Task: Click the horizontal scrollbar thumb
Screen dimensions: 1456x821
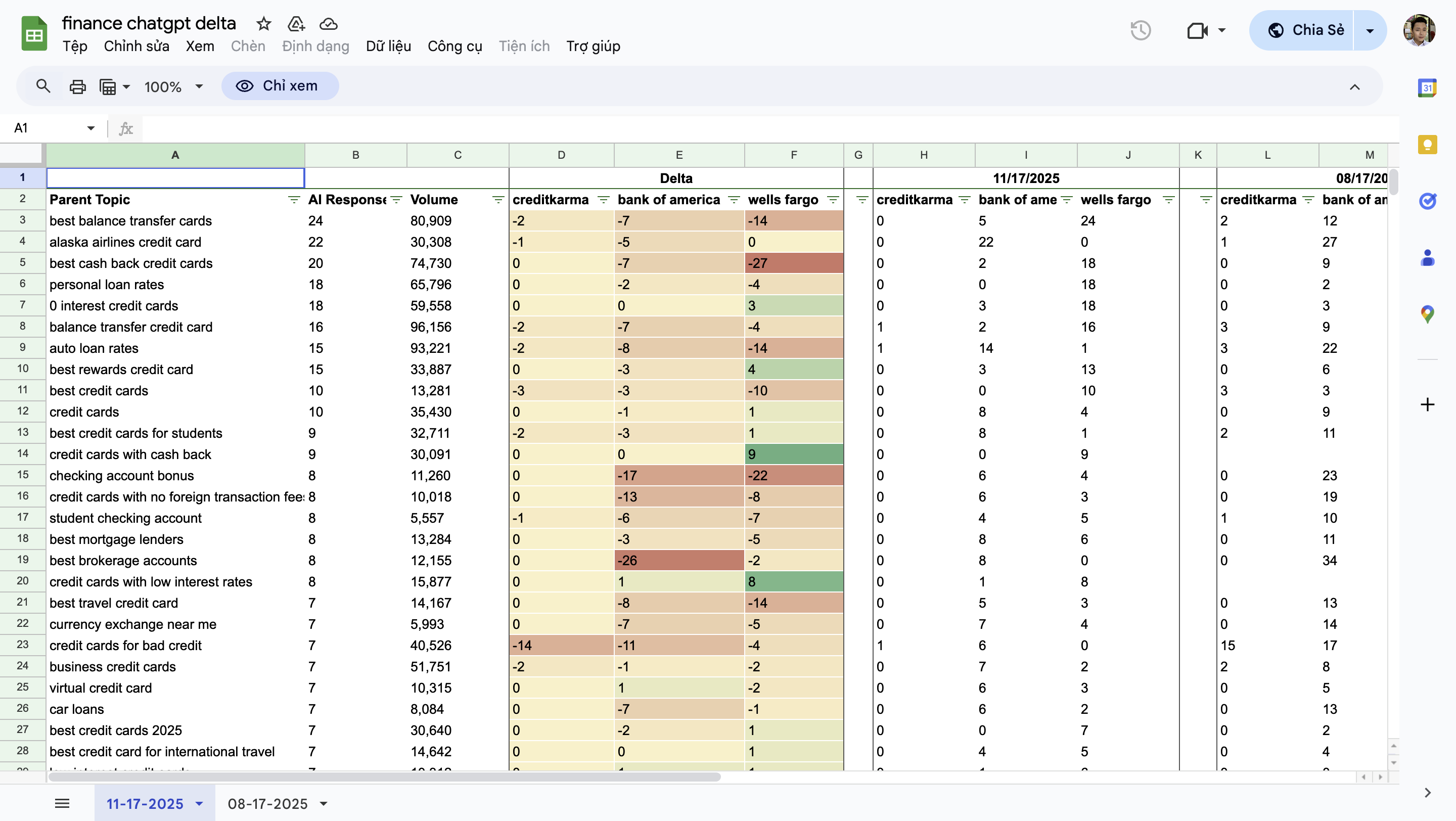Action: [384, 777]
